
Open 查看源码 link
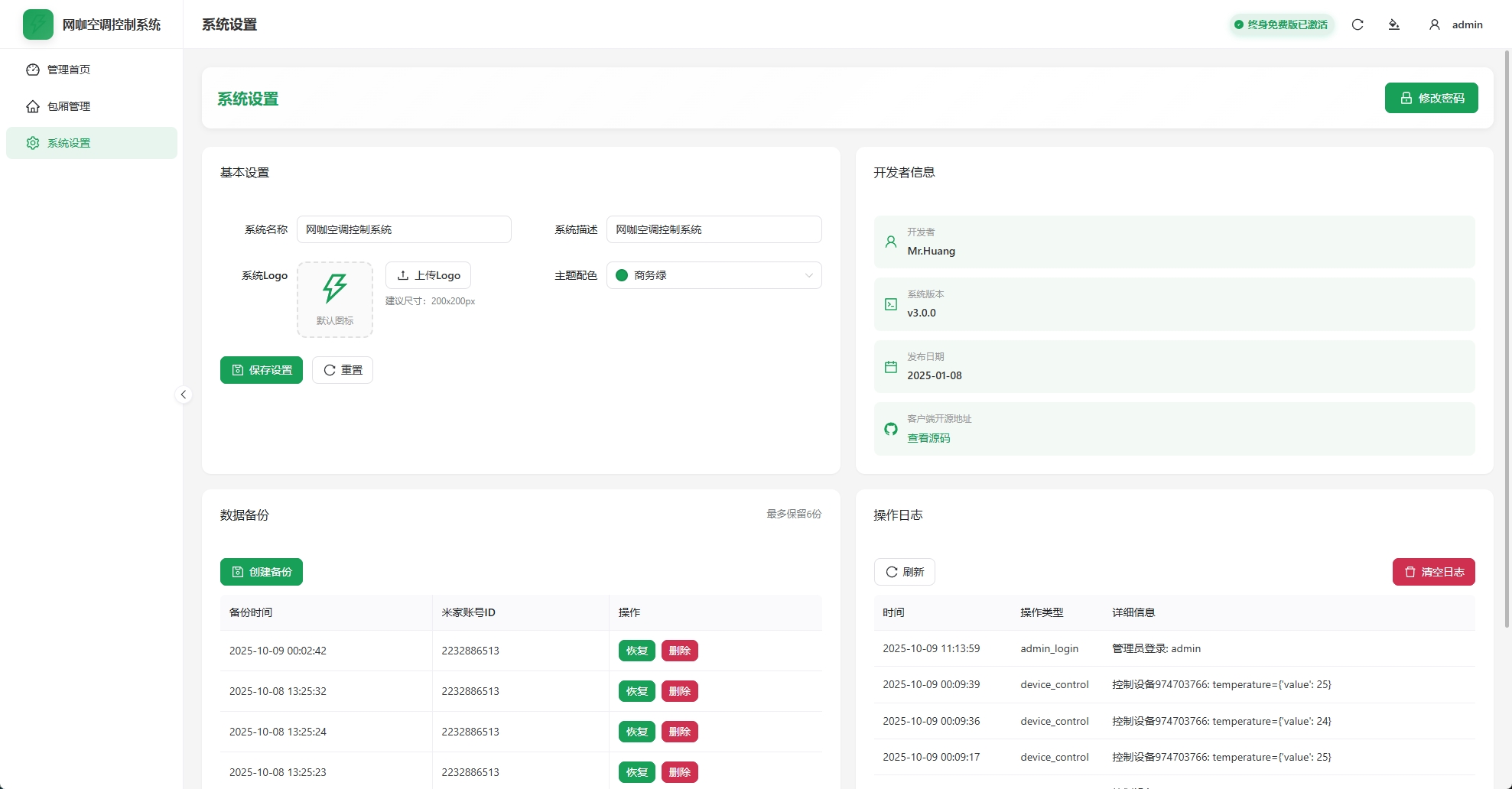(x=929, y=438)
